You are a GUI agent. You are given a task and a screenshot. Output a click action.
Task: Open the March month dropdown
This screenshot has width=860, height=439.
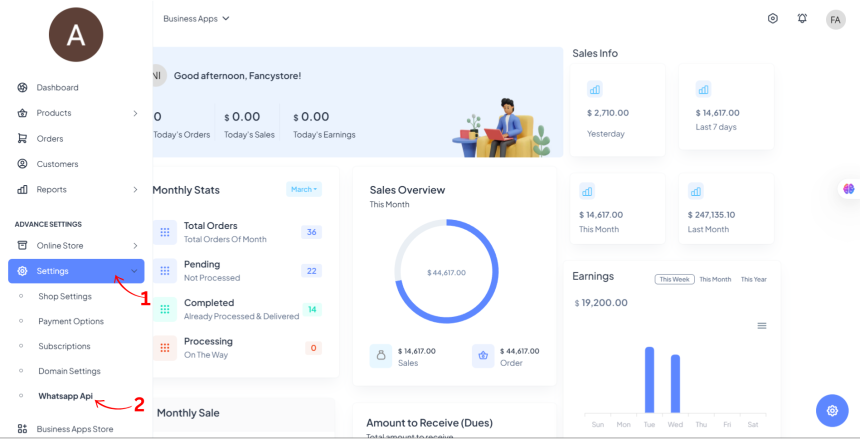pos(304,189)
